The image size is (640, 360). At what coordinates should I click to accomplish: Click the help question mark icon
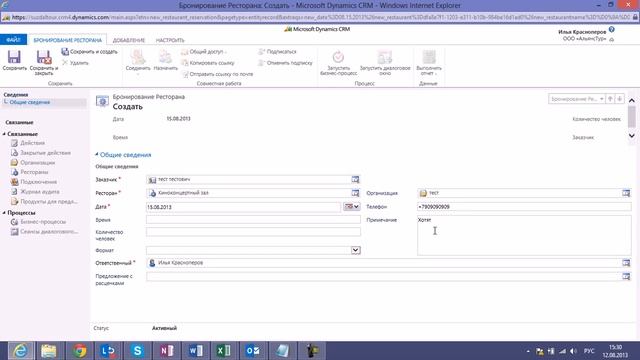click(x=611, y=29)
